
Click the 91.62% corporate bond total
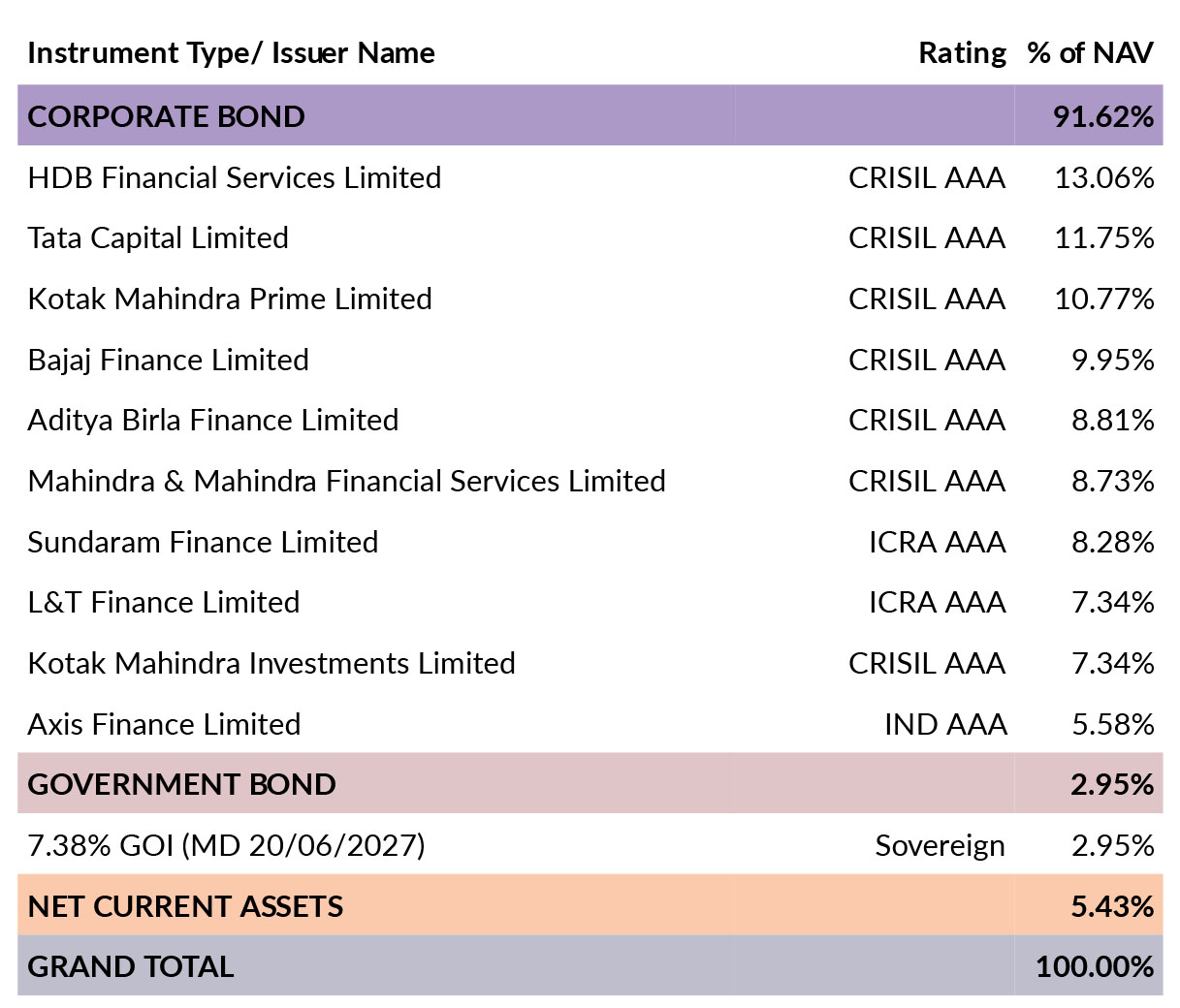pos(1103,116)
